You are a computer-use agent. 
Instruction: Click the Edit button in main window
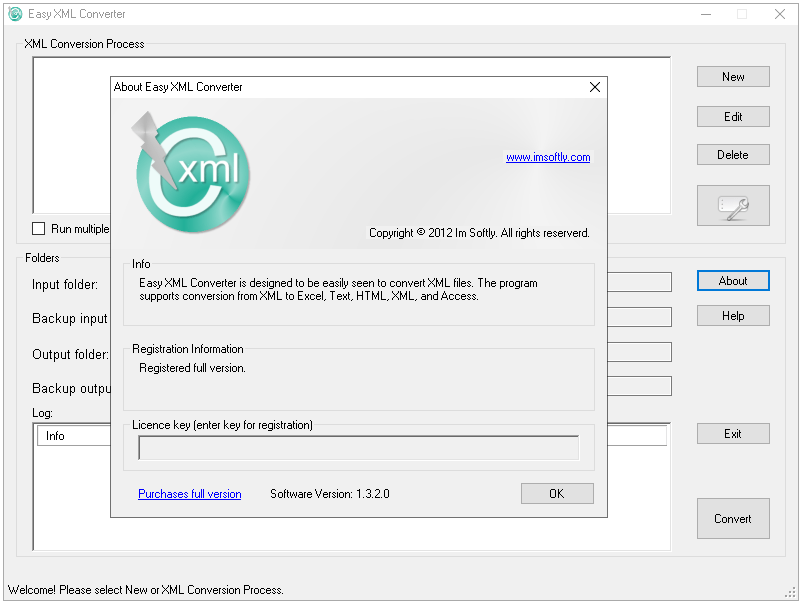[x=733, y=117]
